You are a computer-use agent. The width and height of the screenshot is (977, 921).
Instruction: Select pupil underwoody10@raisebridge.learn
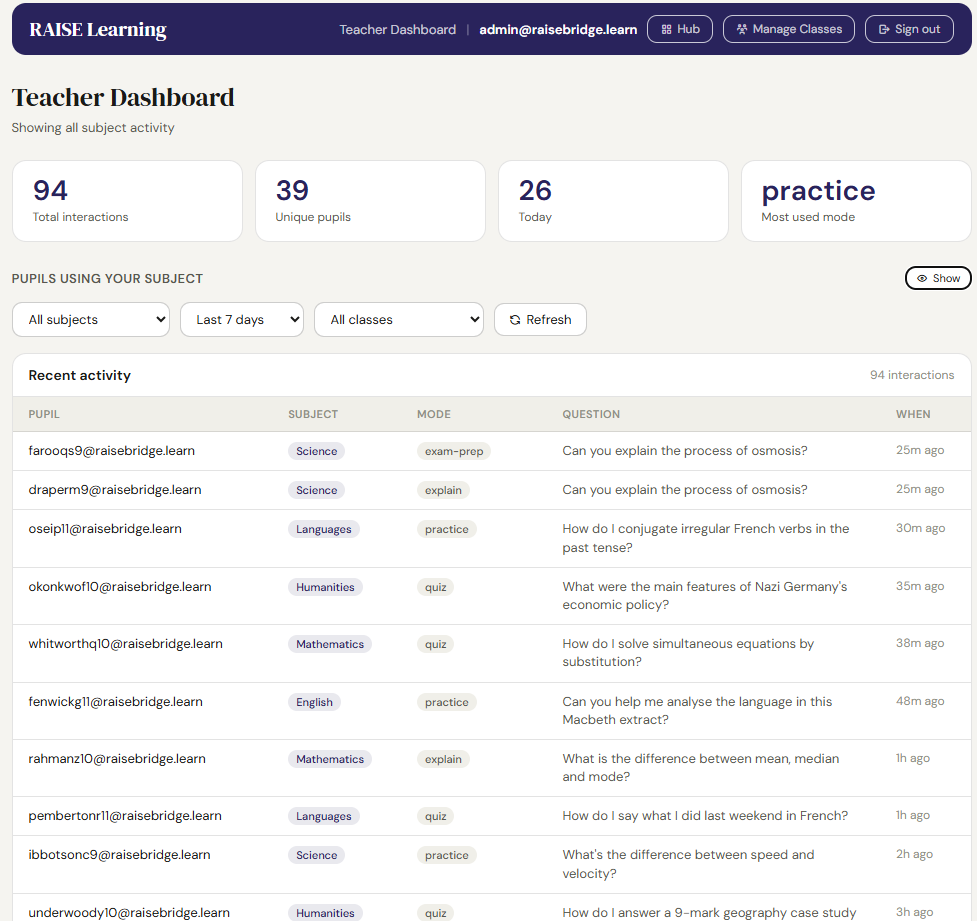coord(129,913)
